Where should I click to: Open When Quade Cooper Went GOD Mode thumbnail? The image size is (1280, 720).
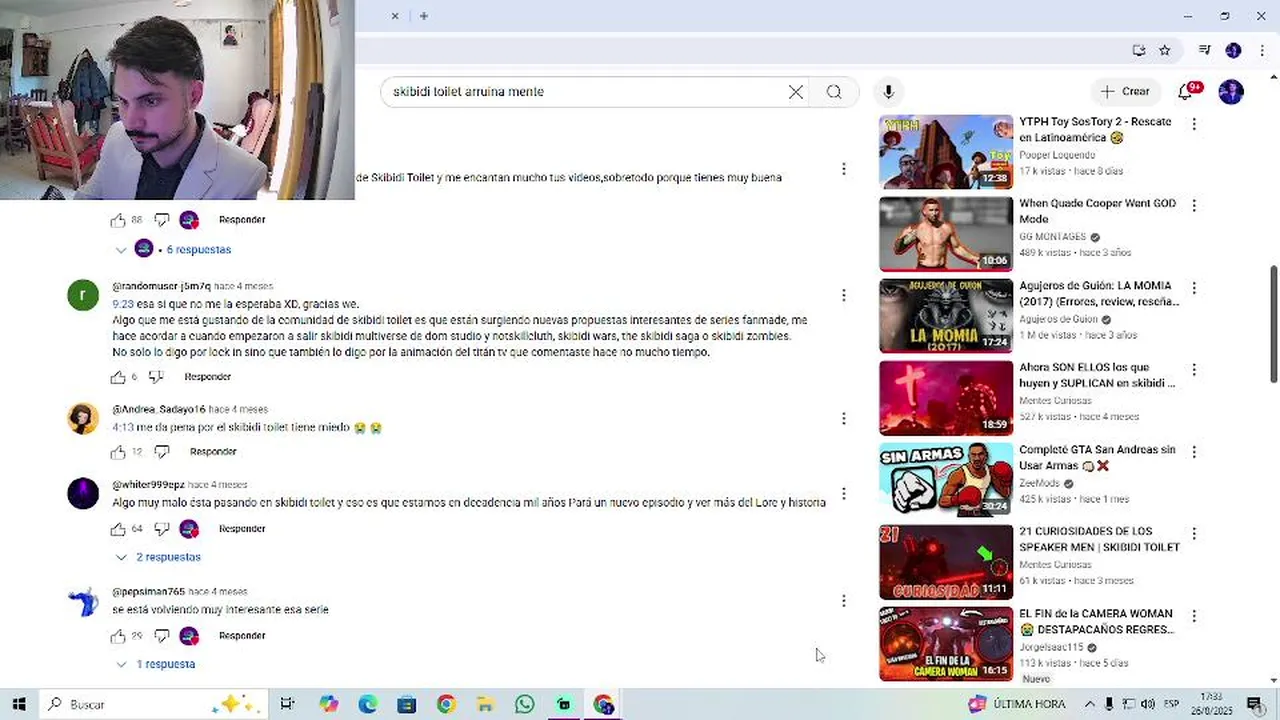(946, 234)
